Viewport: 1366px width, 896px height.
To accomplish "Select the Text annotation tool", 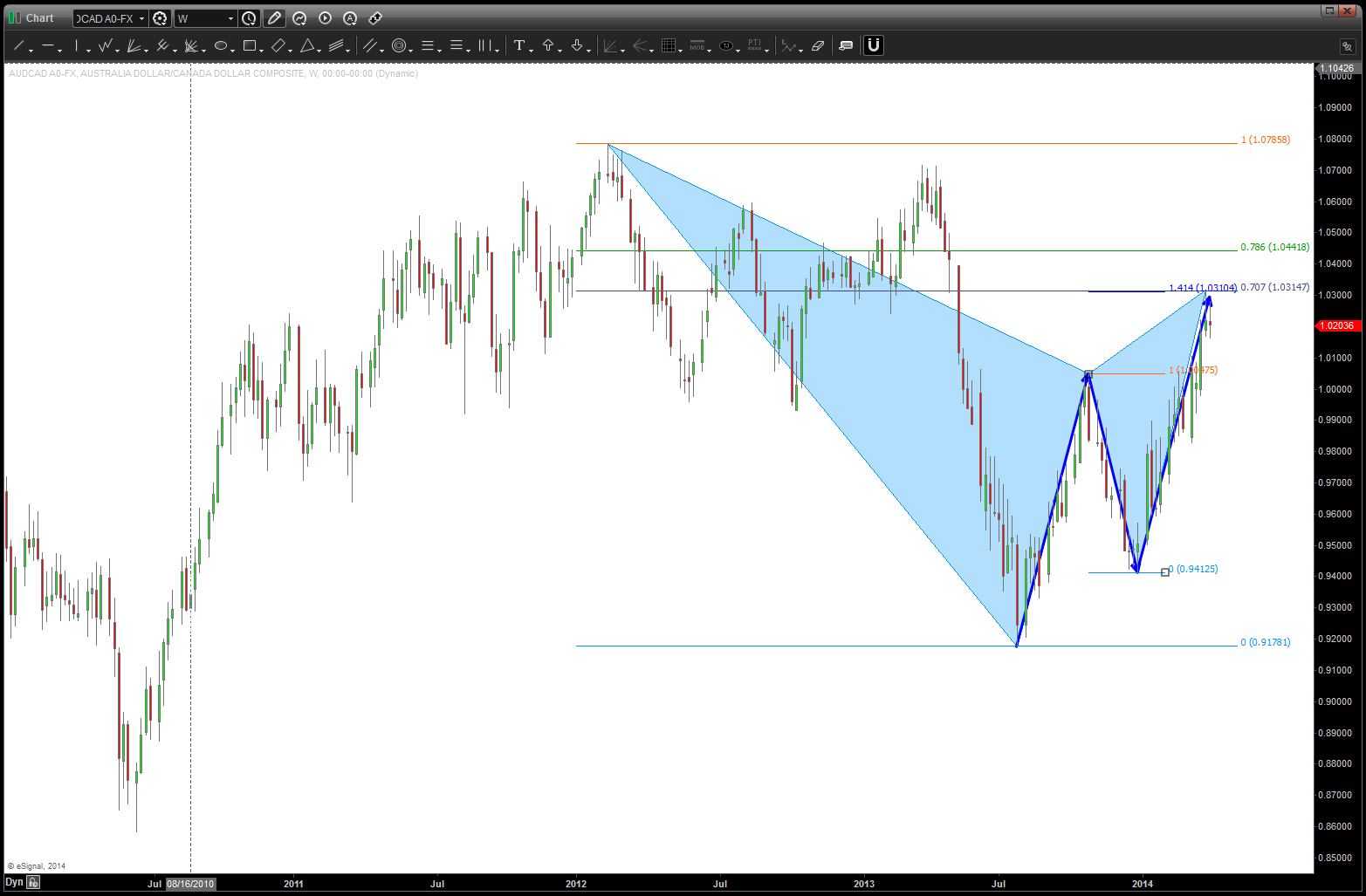I will point(519,45).
